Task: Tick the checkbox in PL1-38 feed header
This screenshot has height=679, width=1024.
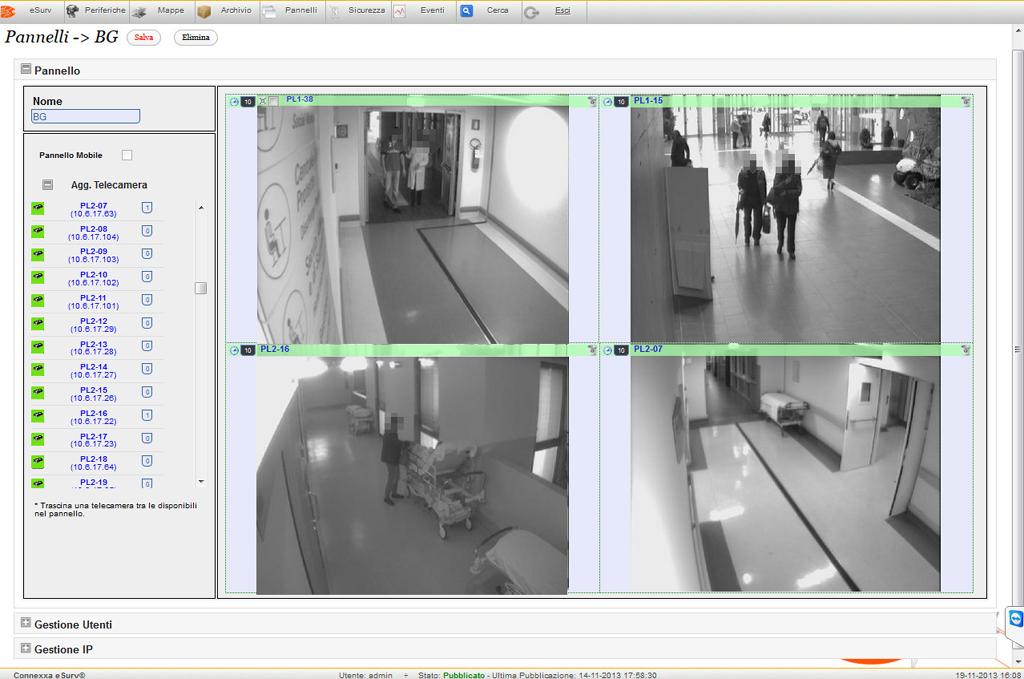Action: click(x=274, y=101)
